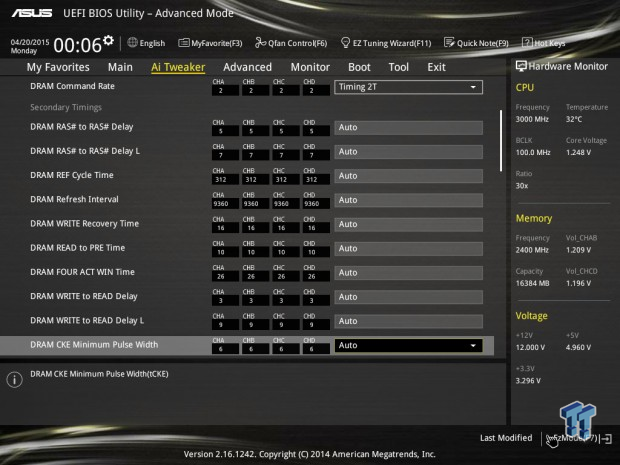The height and width of the screenshot is (465, 620).
Task: Click memory capacity 16384 MB value
Action: click(x=532, y=284)
